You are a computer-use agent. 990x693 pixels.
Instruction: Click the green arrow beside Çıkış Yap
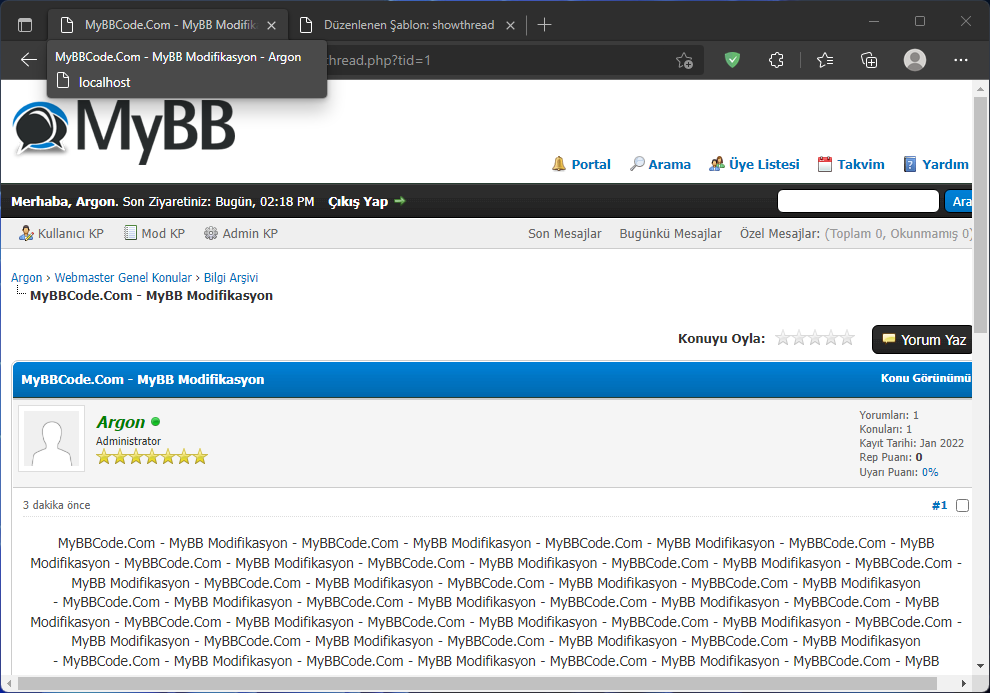tap(400, 201)
